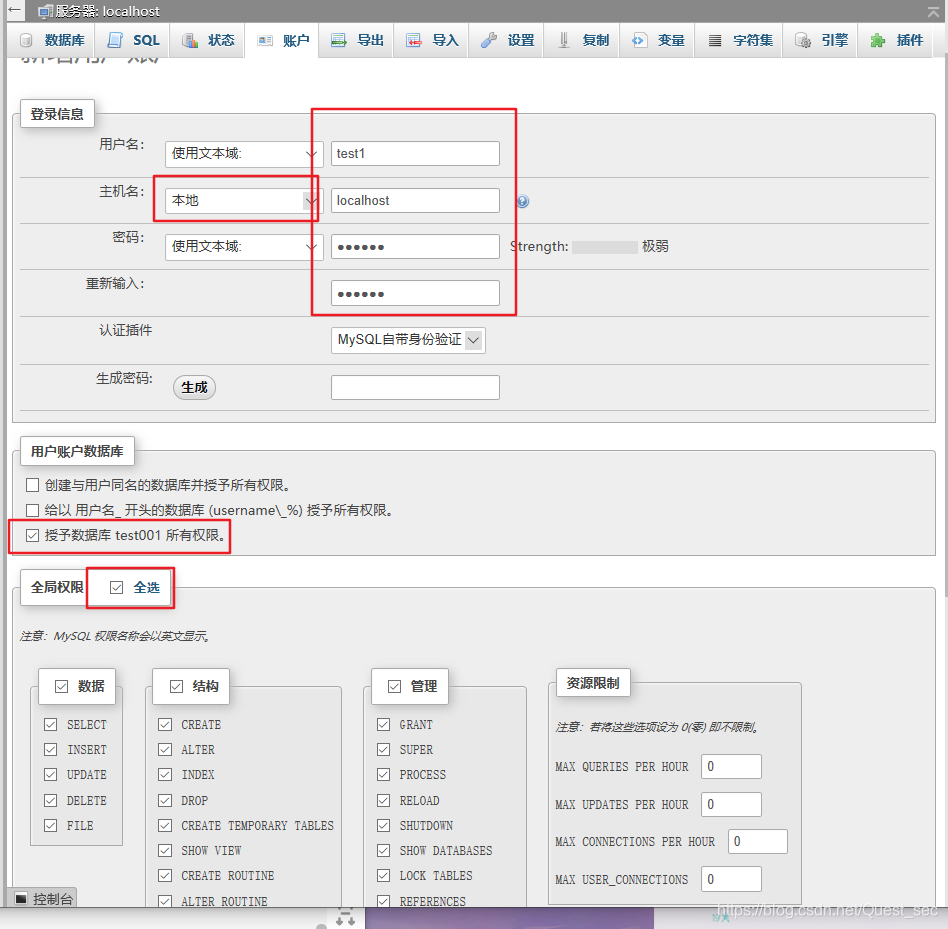
Task: Click the SQL tab icon
Action: pyautogui.click(x=115, y=40)
